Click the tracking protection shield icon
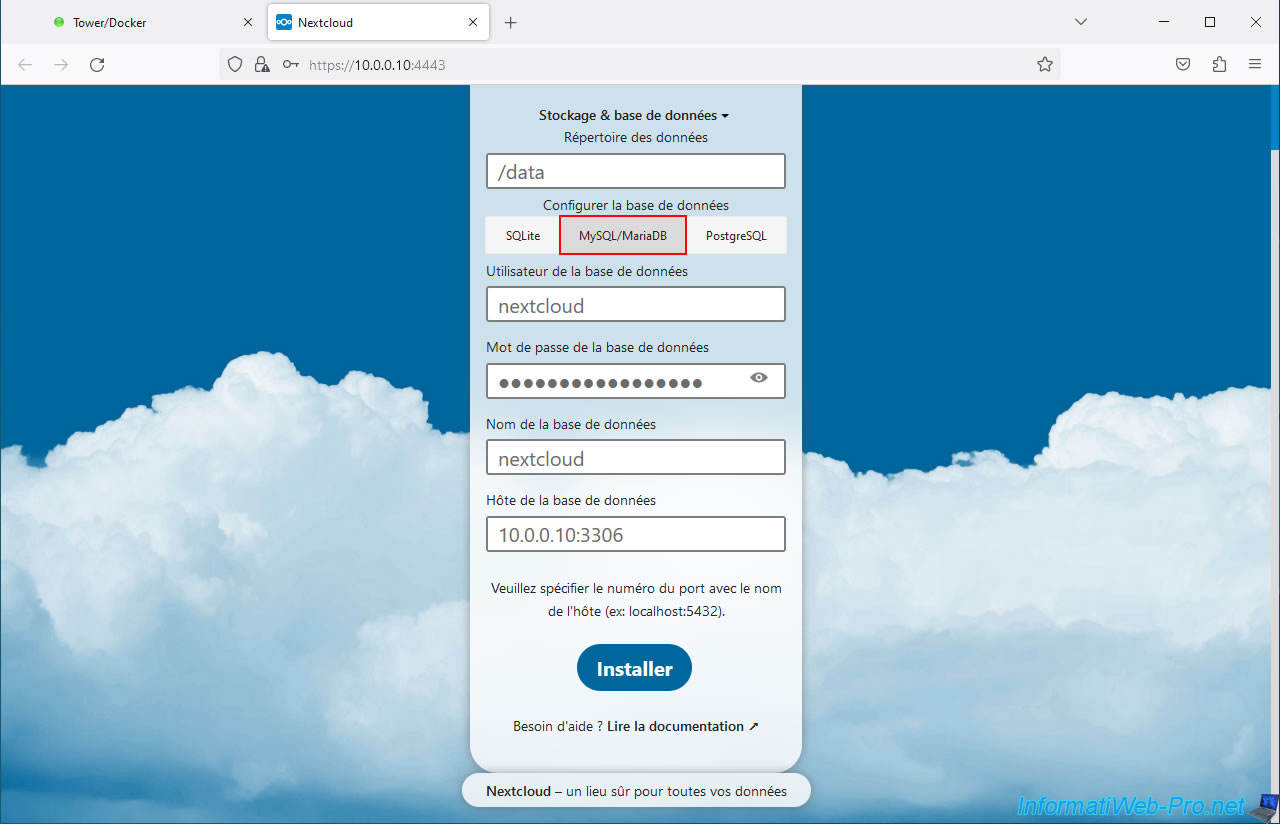 point(235,65)
